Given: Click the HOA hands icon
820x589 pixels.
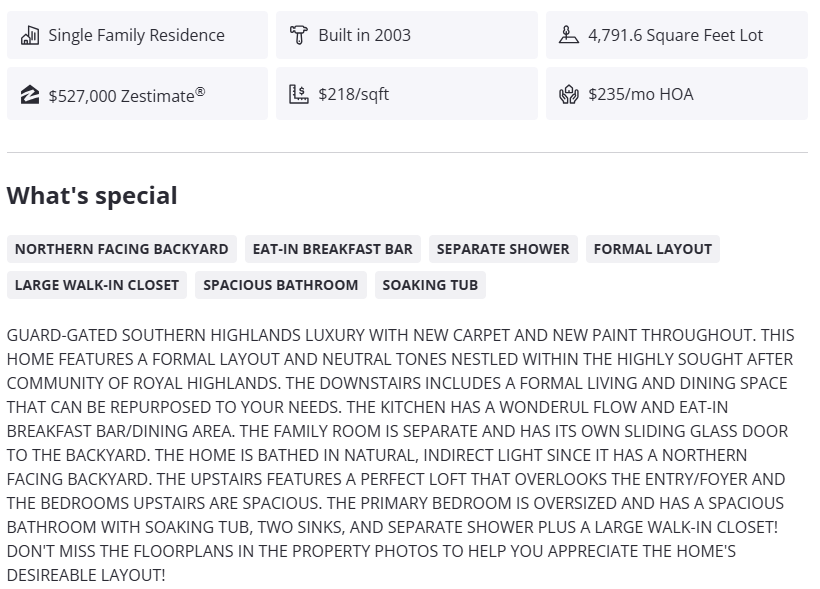Looking at the screenshot, I should pos(569,95).
